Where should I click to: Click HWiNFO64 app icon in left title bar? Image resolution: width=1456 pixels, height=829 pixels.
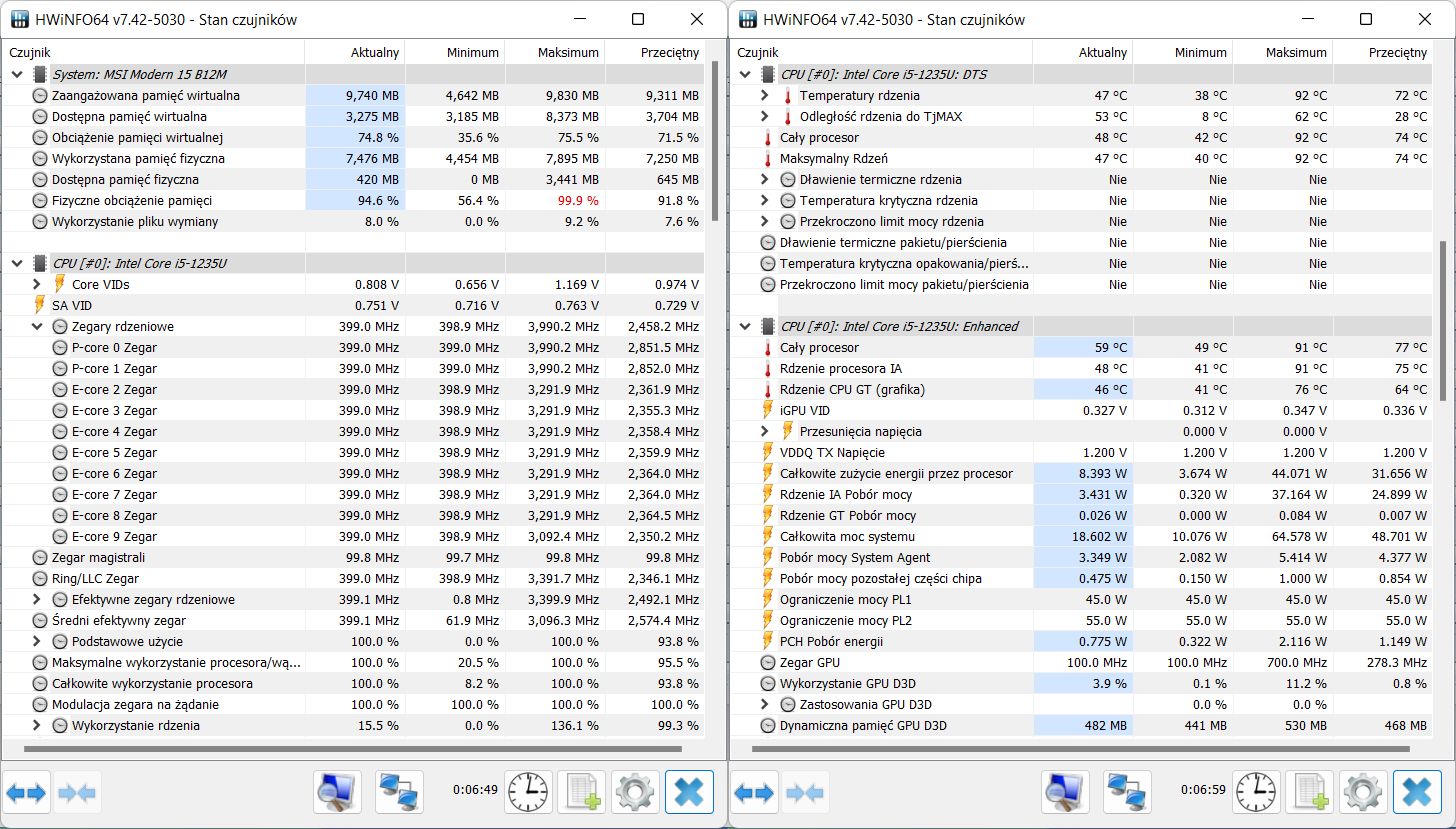[x=19, y=19]
